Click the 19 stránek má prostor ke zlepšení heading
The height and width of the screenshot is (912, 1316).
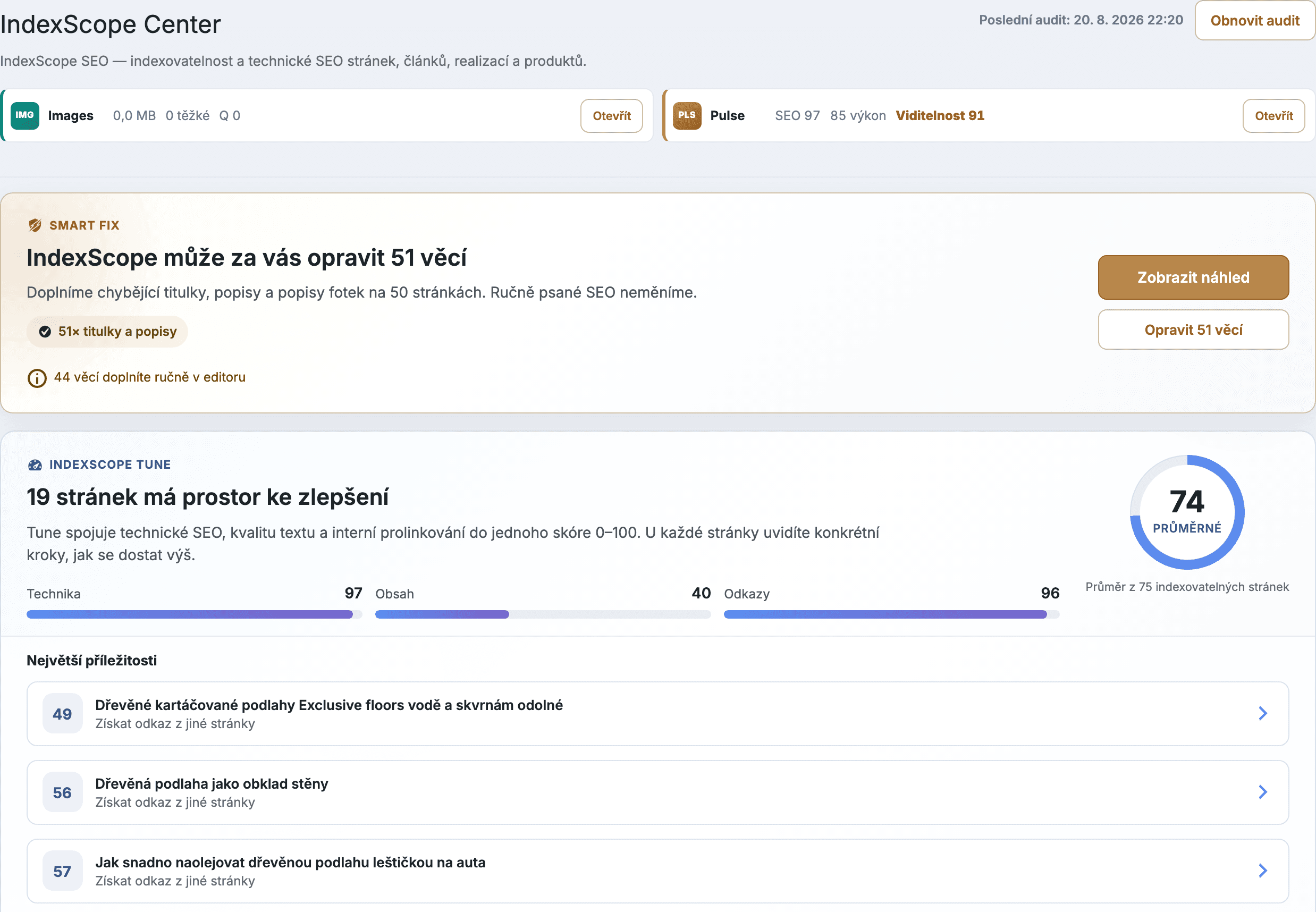(x=207, y=497)
